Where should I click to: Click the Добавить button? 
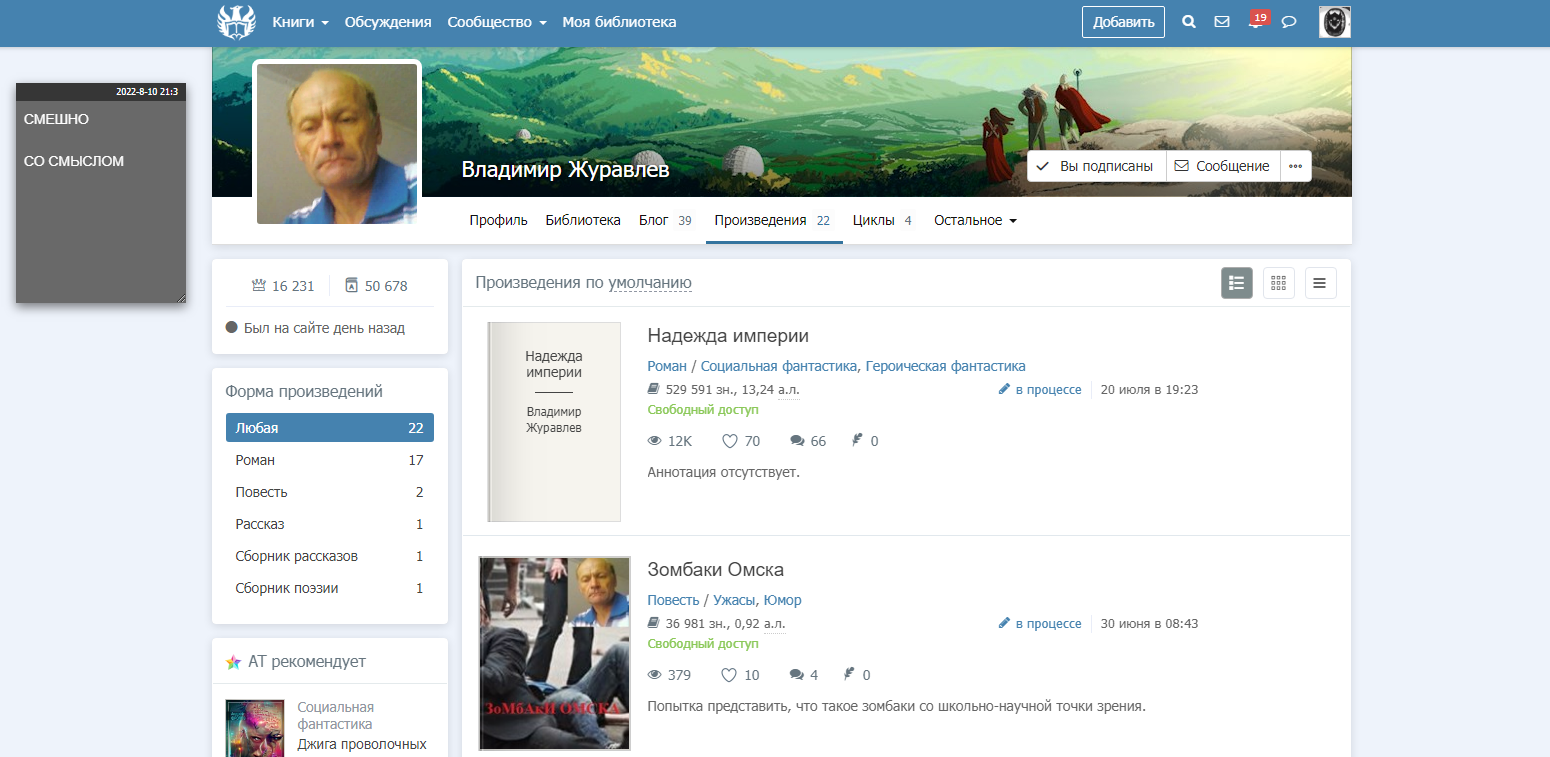pyautogui.click(x=1122, y=22)
